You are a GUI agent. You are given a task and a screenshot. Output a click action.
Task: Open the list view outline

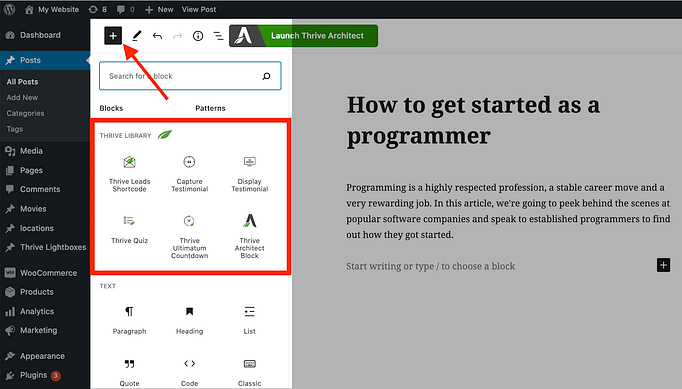click(x=218, y=36)
